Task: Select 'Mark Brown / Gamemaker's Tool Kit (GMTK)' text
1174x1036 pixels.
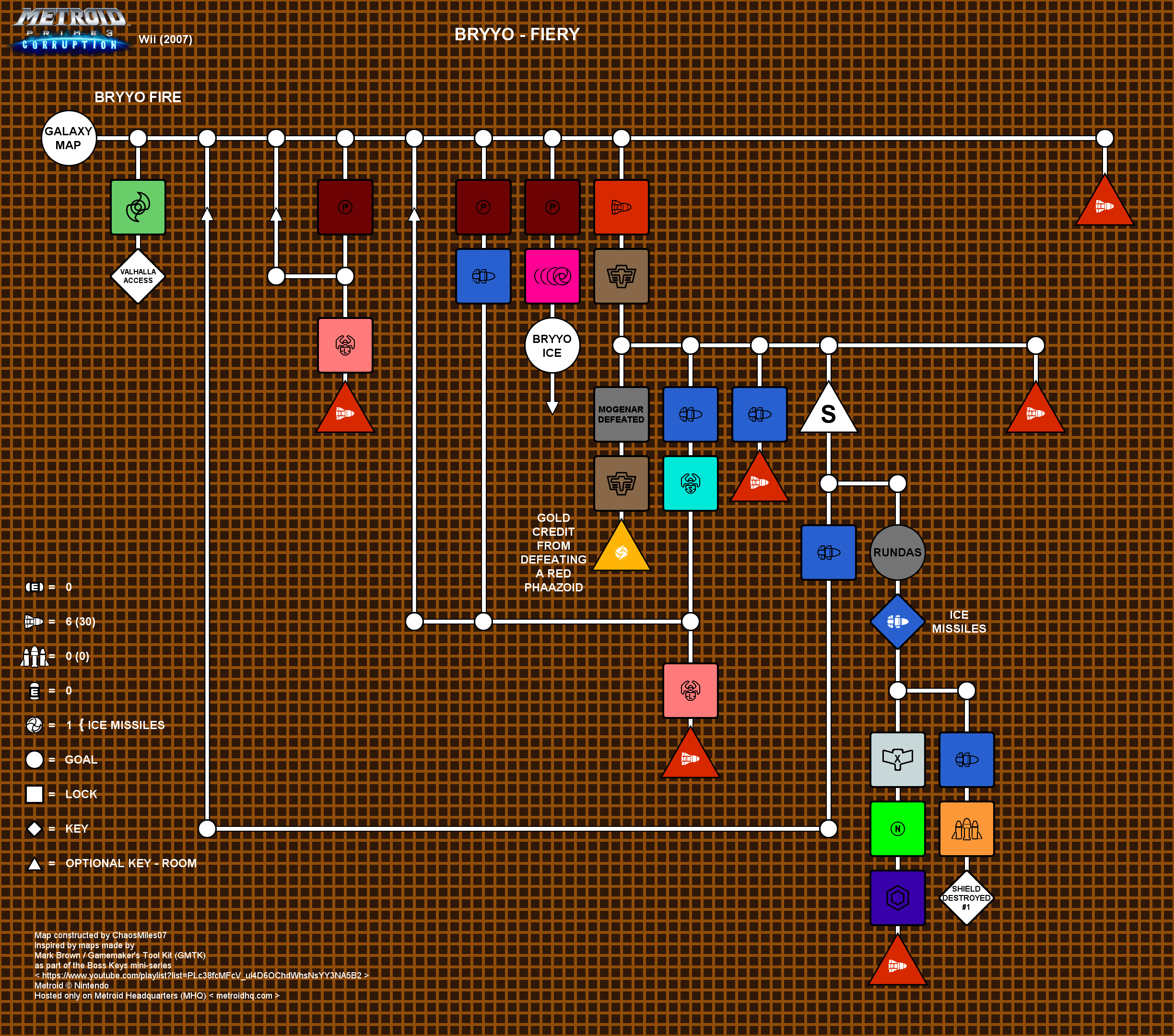Action: (120, 955)
